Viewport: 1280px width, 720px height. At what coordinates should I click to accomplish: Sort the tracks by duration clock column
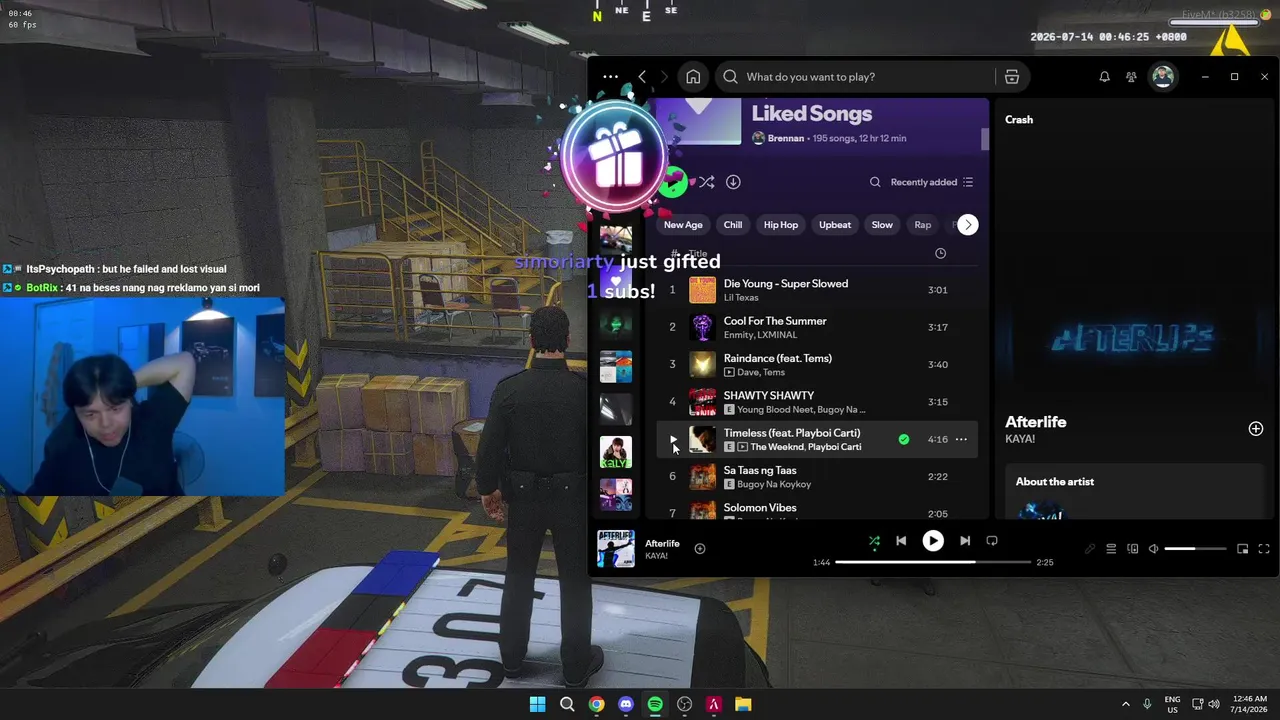coord(940,254)
